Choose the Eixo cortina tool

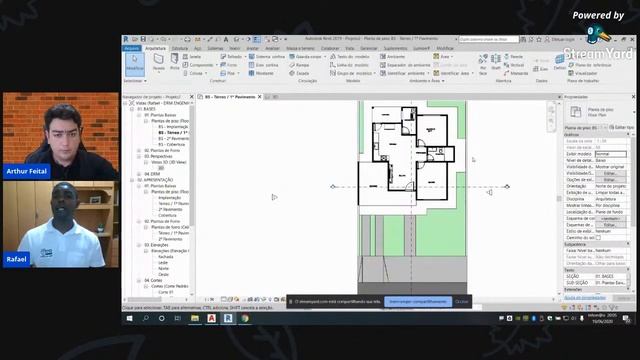[263, 65]
